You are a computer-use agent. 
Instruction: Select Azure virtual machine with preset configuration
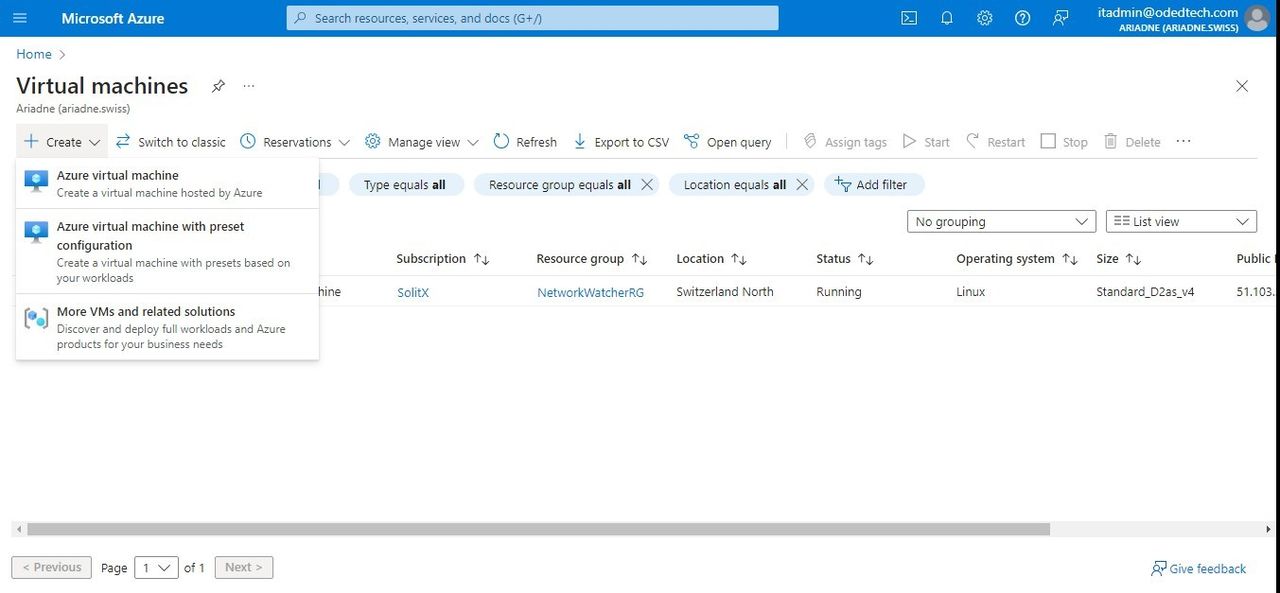[168, 251]
